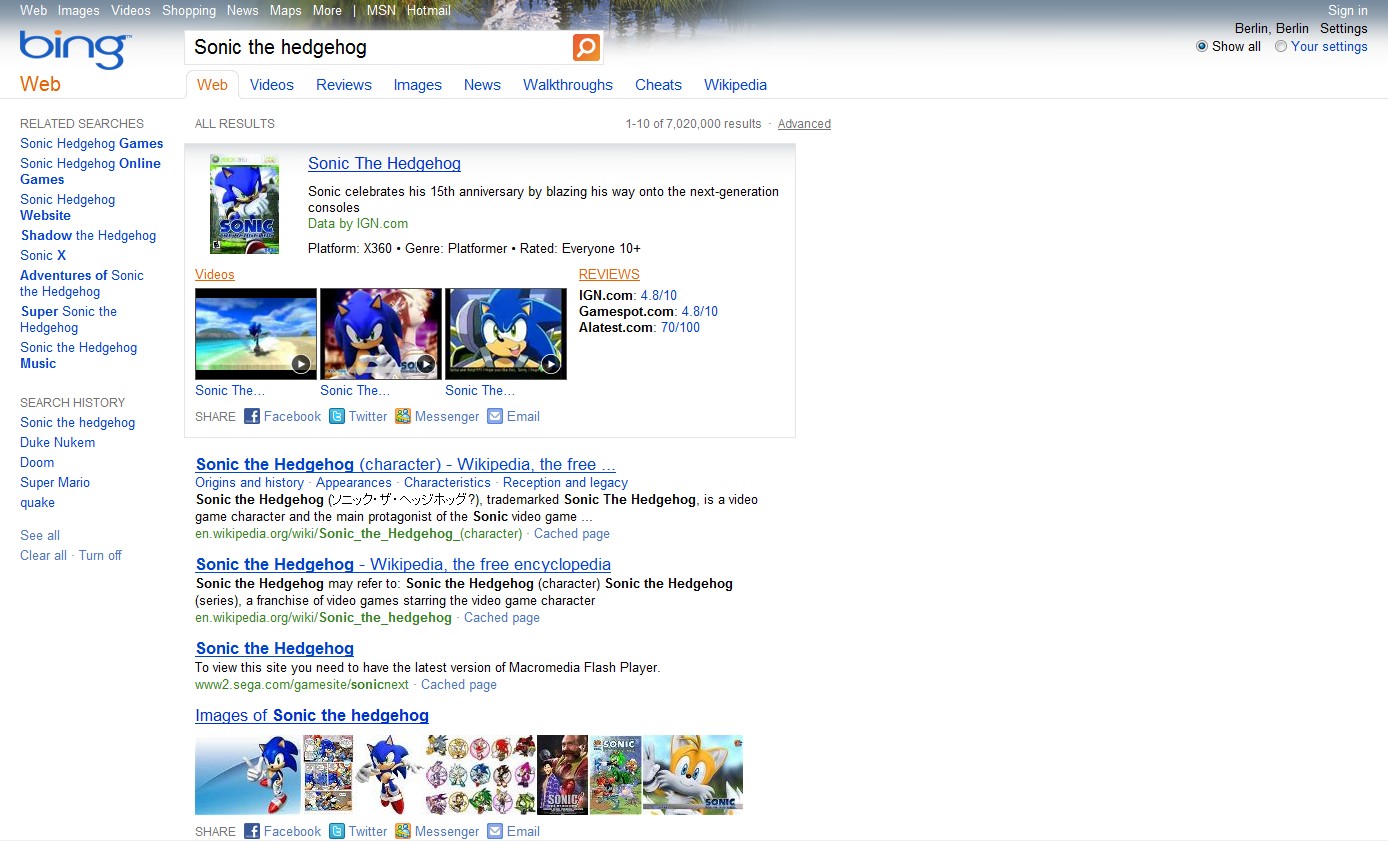The height and width of the screenshot is (842, 1388).
Task: Share the Sonic result via Facebook icon
Action: 251,416
